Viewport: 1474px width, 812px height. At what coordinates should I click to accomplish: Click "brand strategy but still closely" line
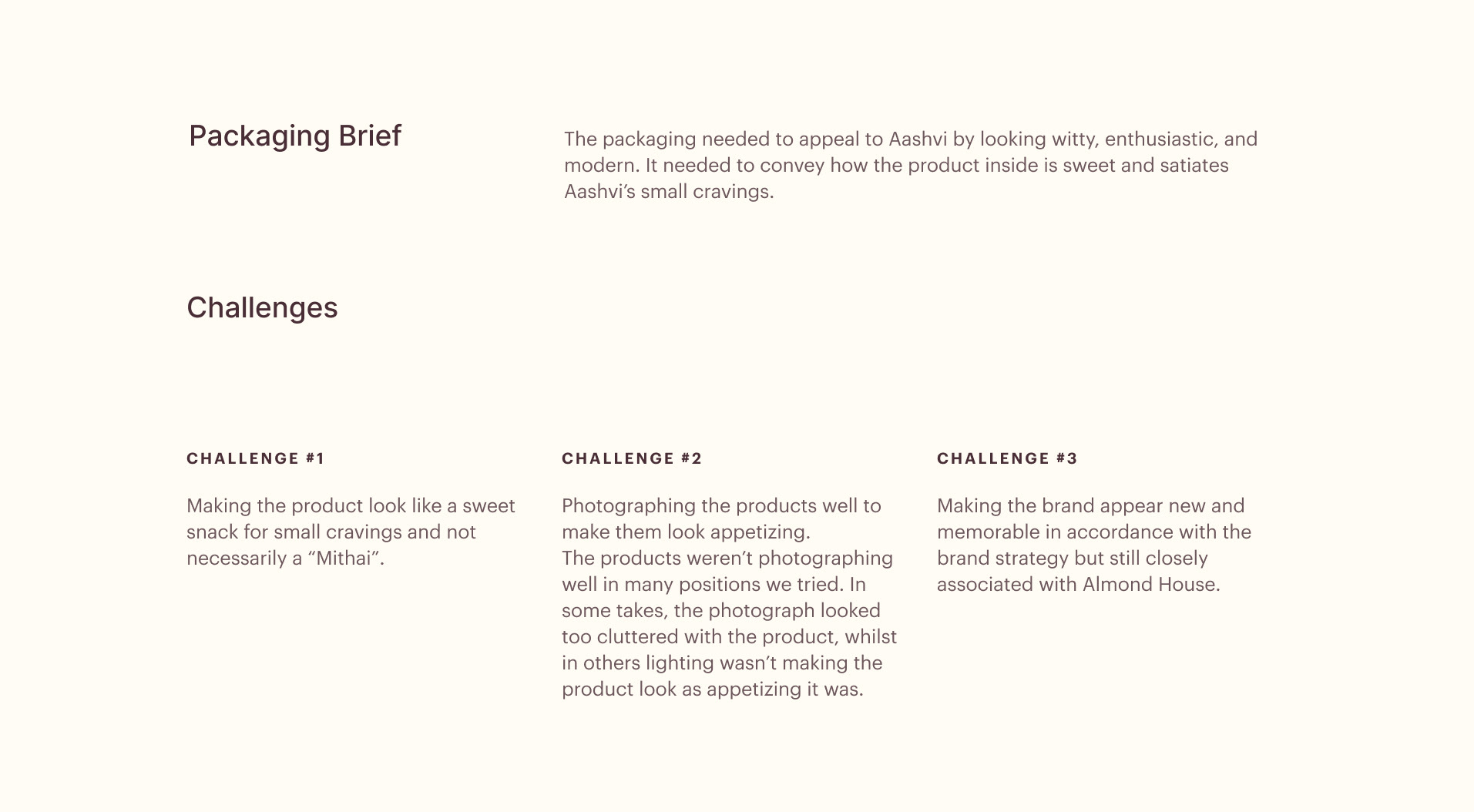coord(1073,559)
